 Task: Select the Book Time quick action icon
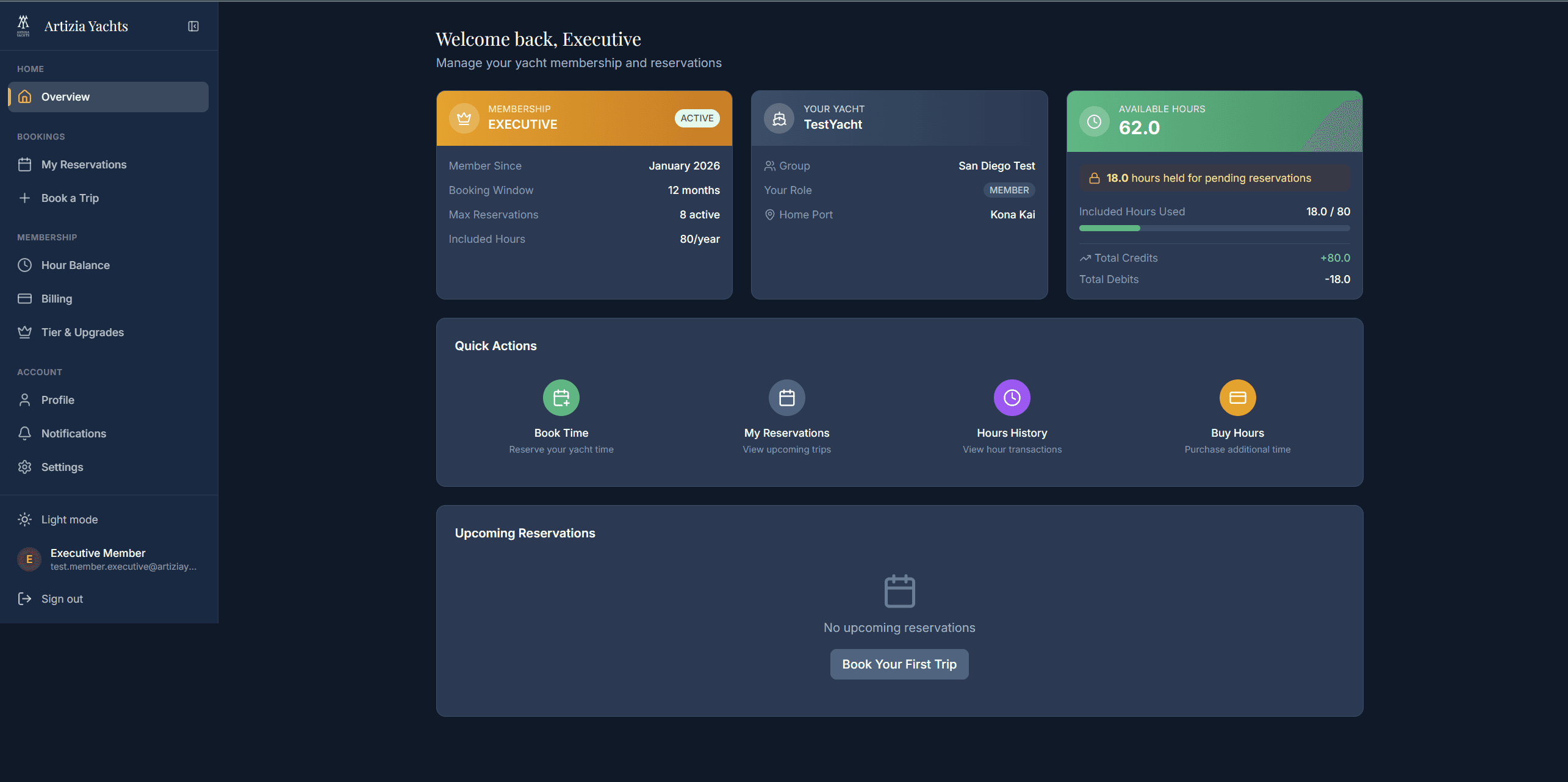click(x=561, y=397)
